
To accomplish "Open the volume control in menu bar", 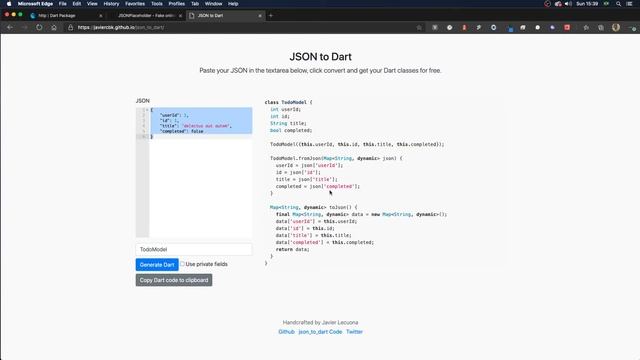I will point(568,4).
